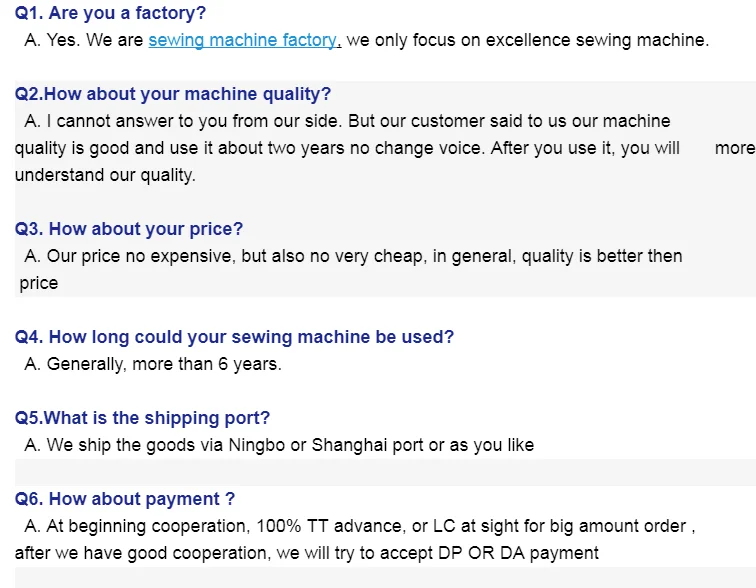The width and height of the screenshot is (756, 588).
Task: Select the 'Q2.How about your machine quality?' heading
Action: tap(172, 95)
